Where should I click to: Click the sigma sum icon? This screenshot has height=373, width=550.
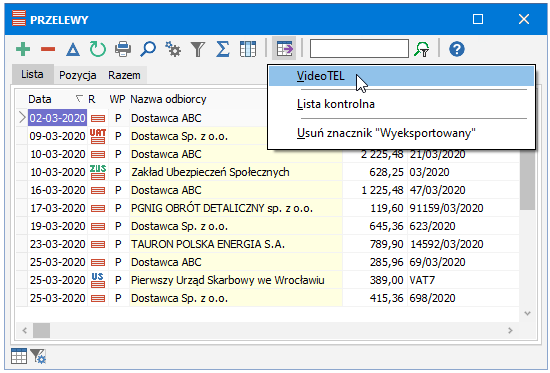pyautogui.click(x=223, y=49)
